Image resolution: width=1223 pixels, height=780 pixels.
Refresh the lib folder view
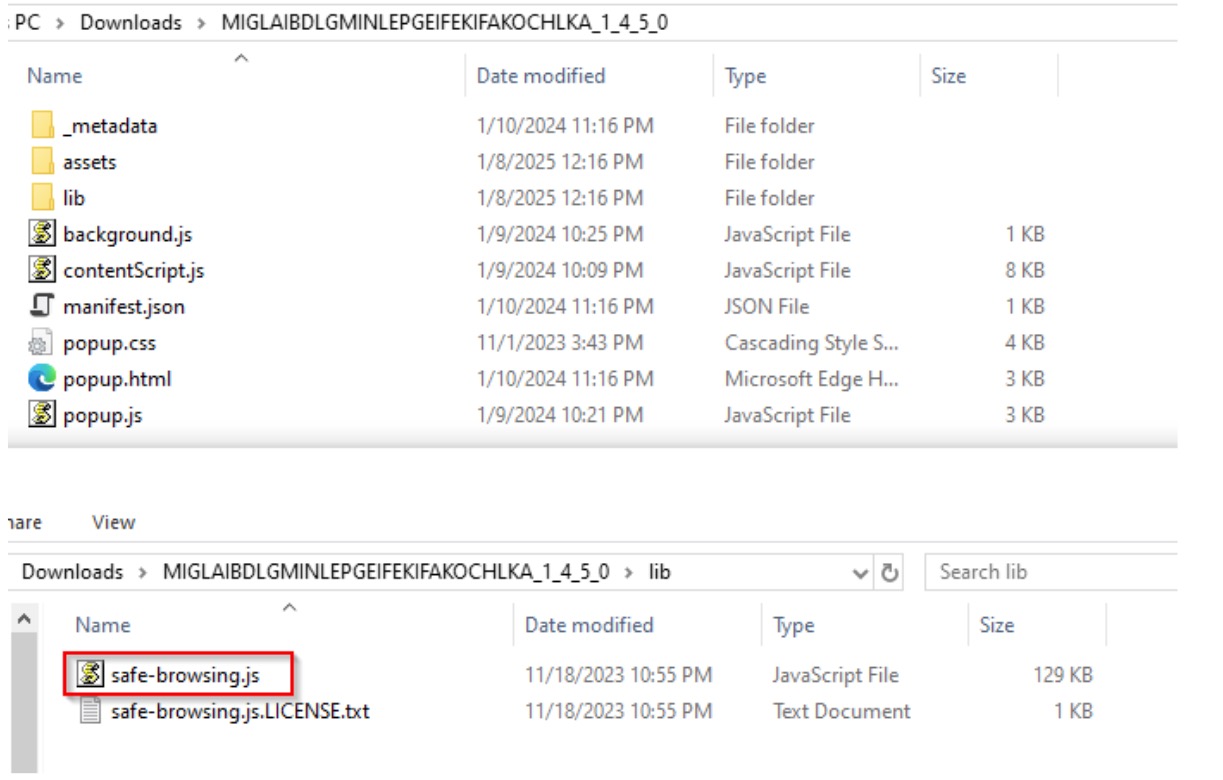886,573
